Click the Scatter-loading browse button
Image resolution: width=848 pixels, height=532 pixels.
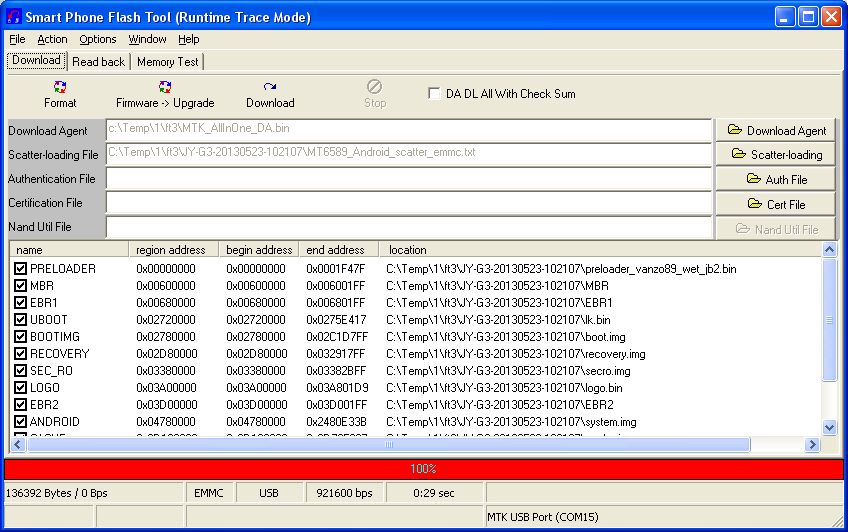776,155
